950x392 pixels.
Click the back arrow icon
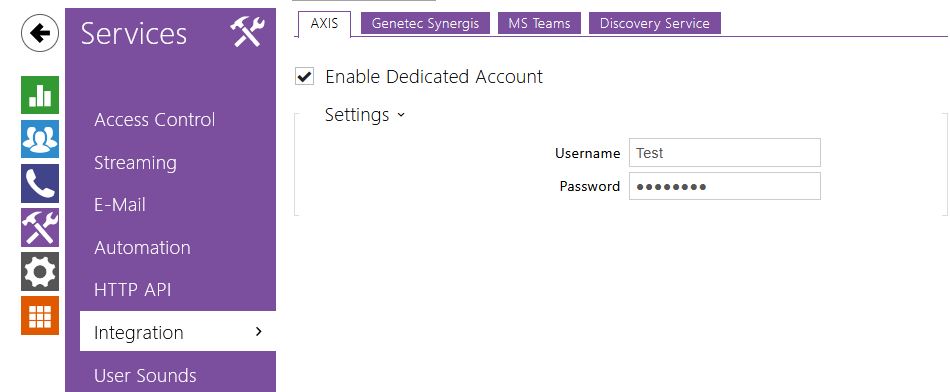point(40,33)
